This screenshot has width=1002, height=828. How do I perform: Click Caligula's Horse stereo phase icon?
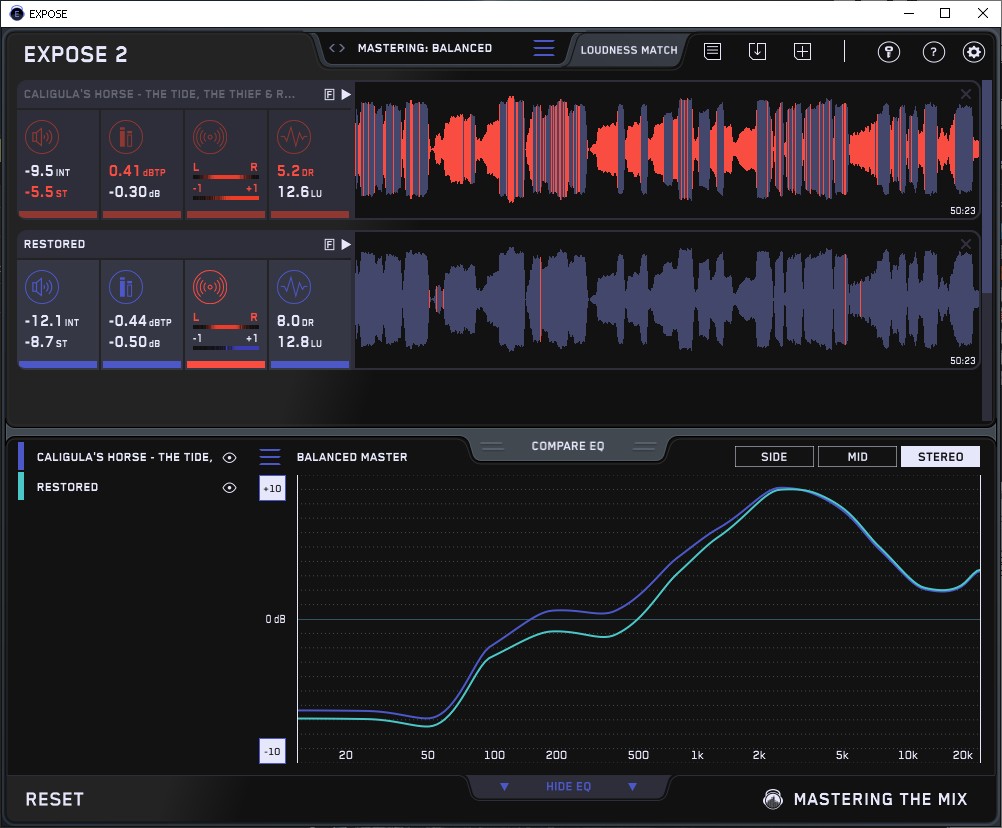click(210, 137)
